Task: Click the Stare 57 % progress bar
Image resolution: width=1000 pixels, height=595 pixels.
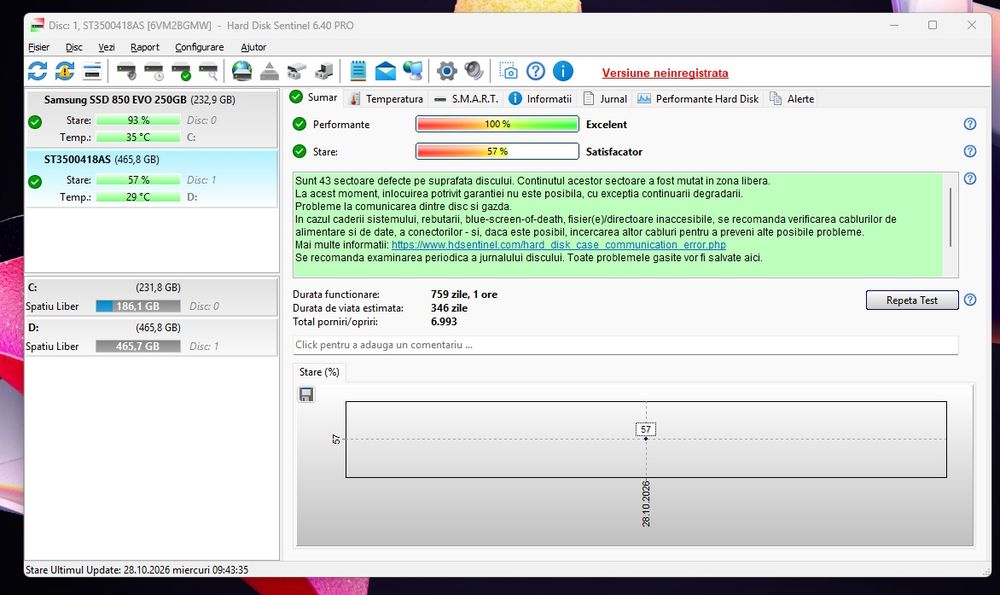Action: pos(497,151)
